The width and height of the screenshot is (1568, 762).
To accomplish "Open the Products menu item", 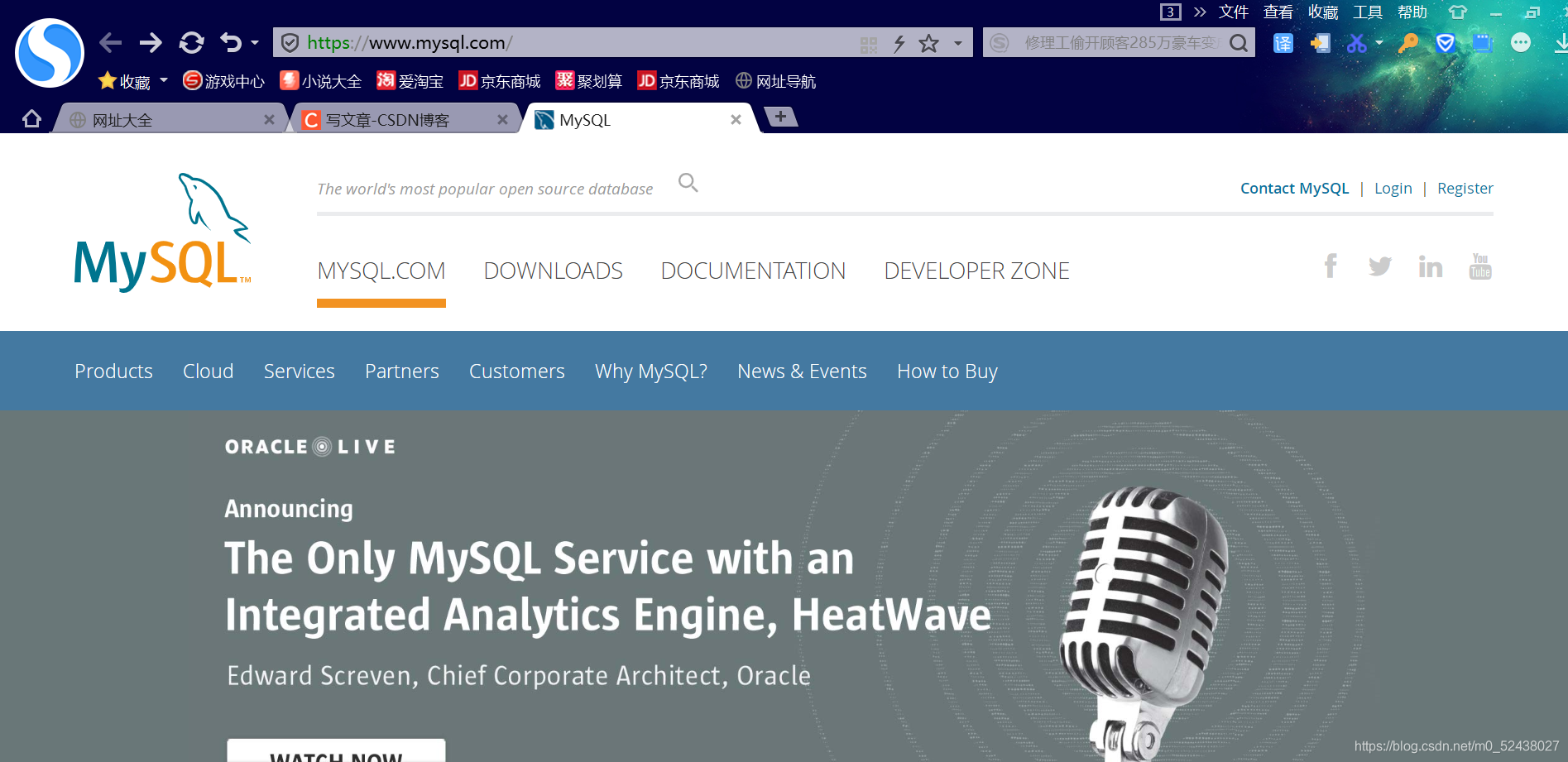I will (x=113, y=371).
